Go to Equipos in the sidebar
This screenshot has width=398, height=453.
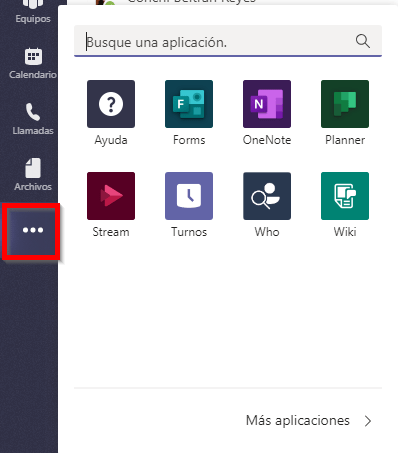point(33,12)
